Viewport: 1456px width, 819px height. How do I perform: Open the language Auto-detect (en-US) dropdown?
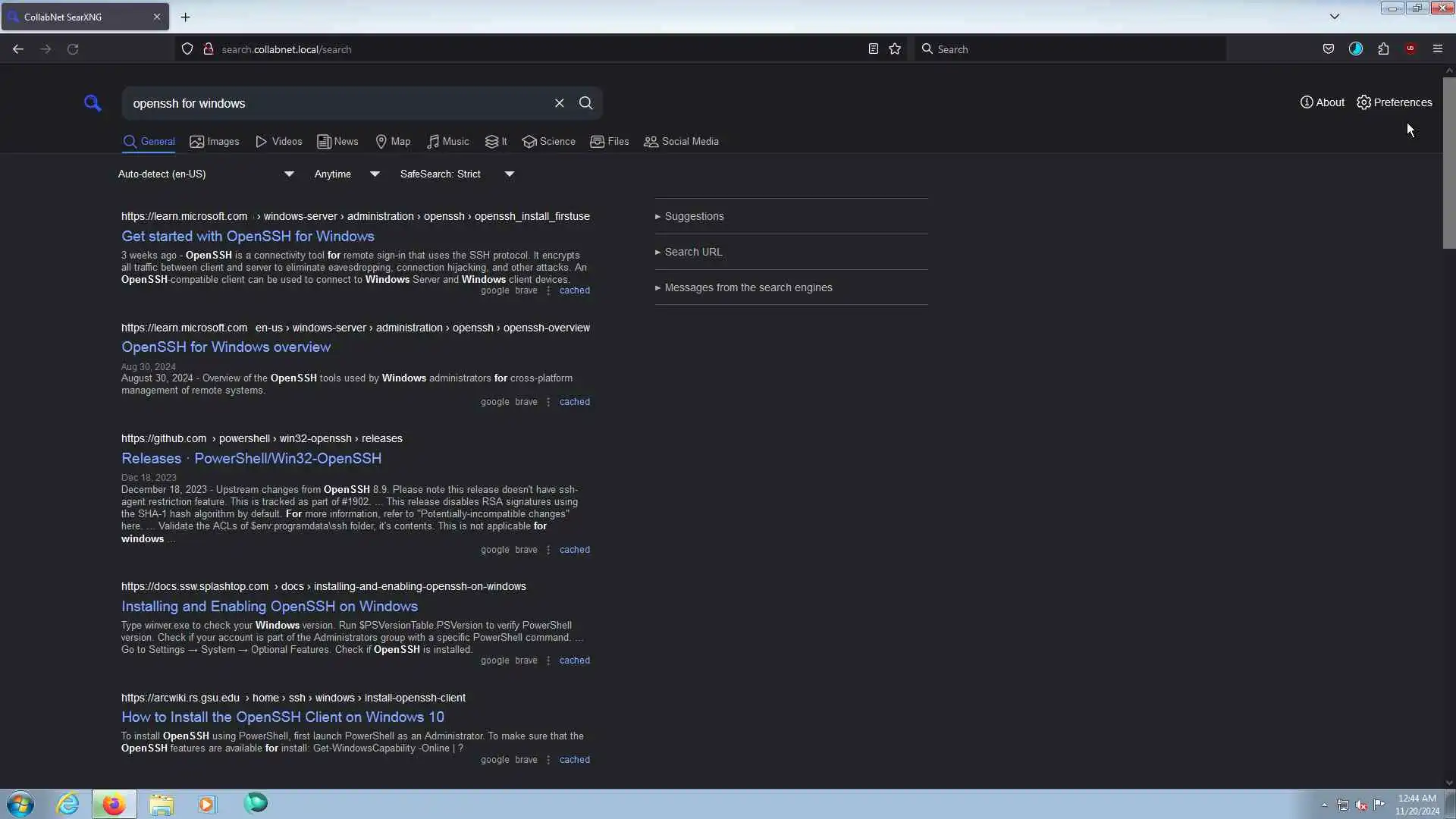point(206,174)
